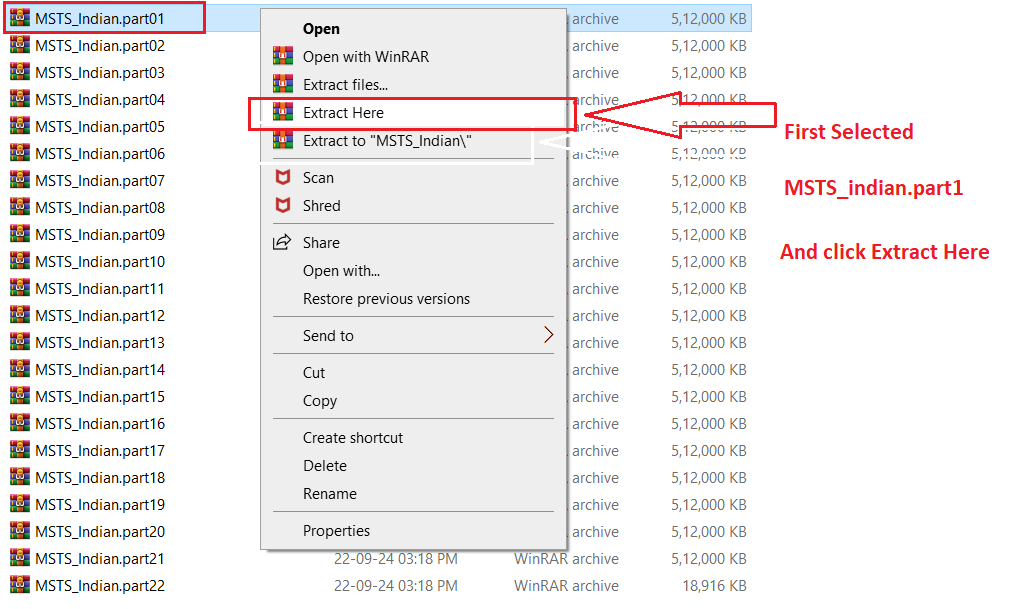The image size is (1022, 609).
Task: Click the McAfee Scan icon in context menu
Action: pyautogui.click(x=283, y=177)
